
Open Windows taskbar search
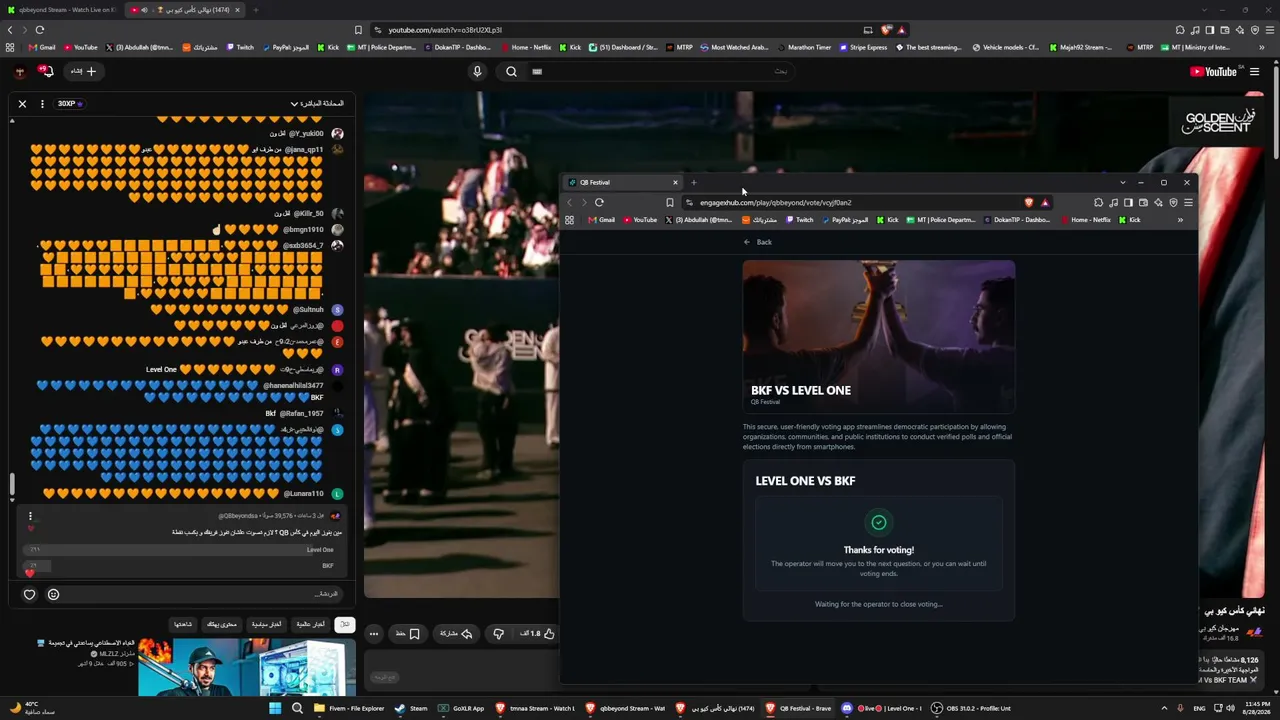(297, 708)
